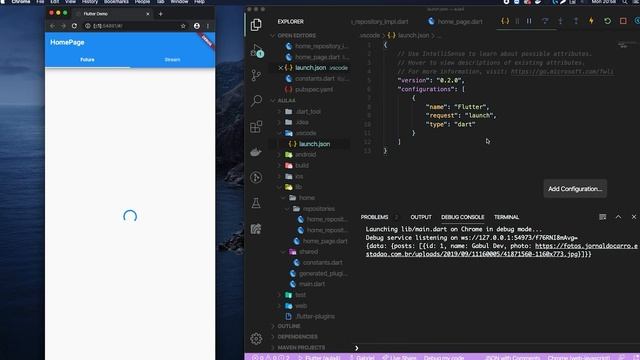The height and width of the screenshot is (360, 640).
Task: Close the Flutter Demo Chrome tab
Action: point(148,14)
